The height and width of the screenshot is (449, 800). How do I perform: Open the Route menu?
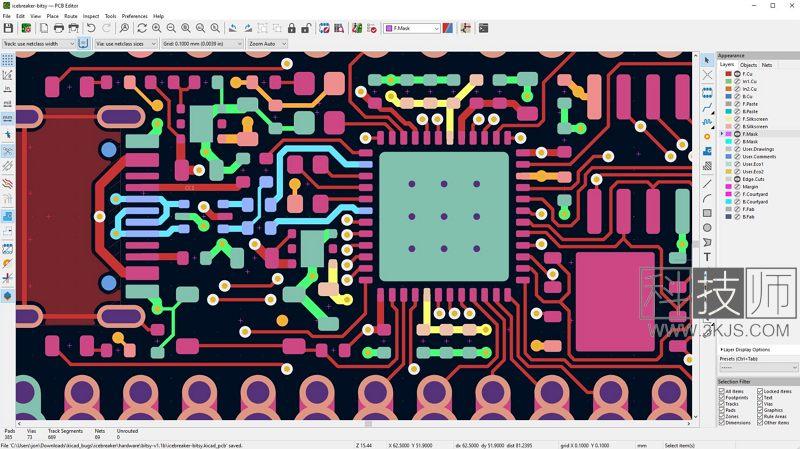pos(70,16)
